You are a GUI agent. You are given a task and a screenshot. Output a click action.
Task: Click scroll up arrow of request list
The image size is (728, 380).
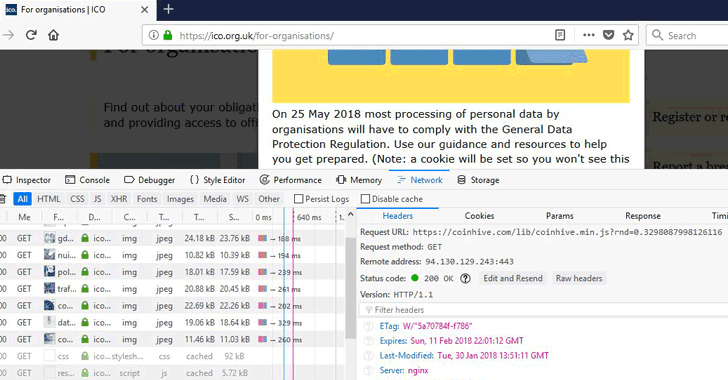[351, 214]
